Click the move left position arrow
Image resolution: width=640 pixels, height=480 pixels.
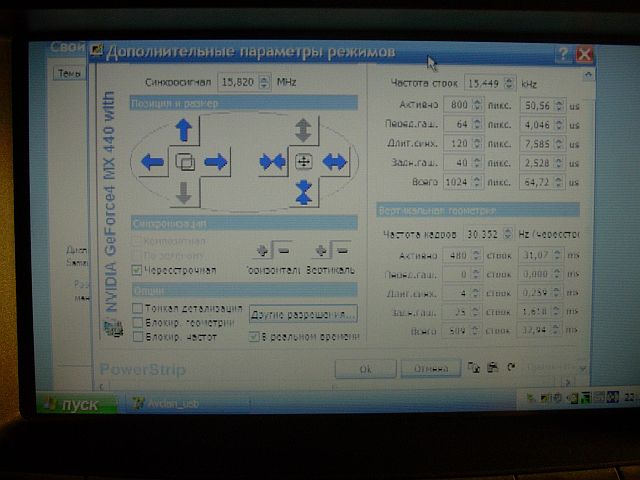153,162
